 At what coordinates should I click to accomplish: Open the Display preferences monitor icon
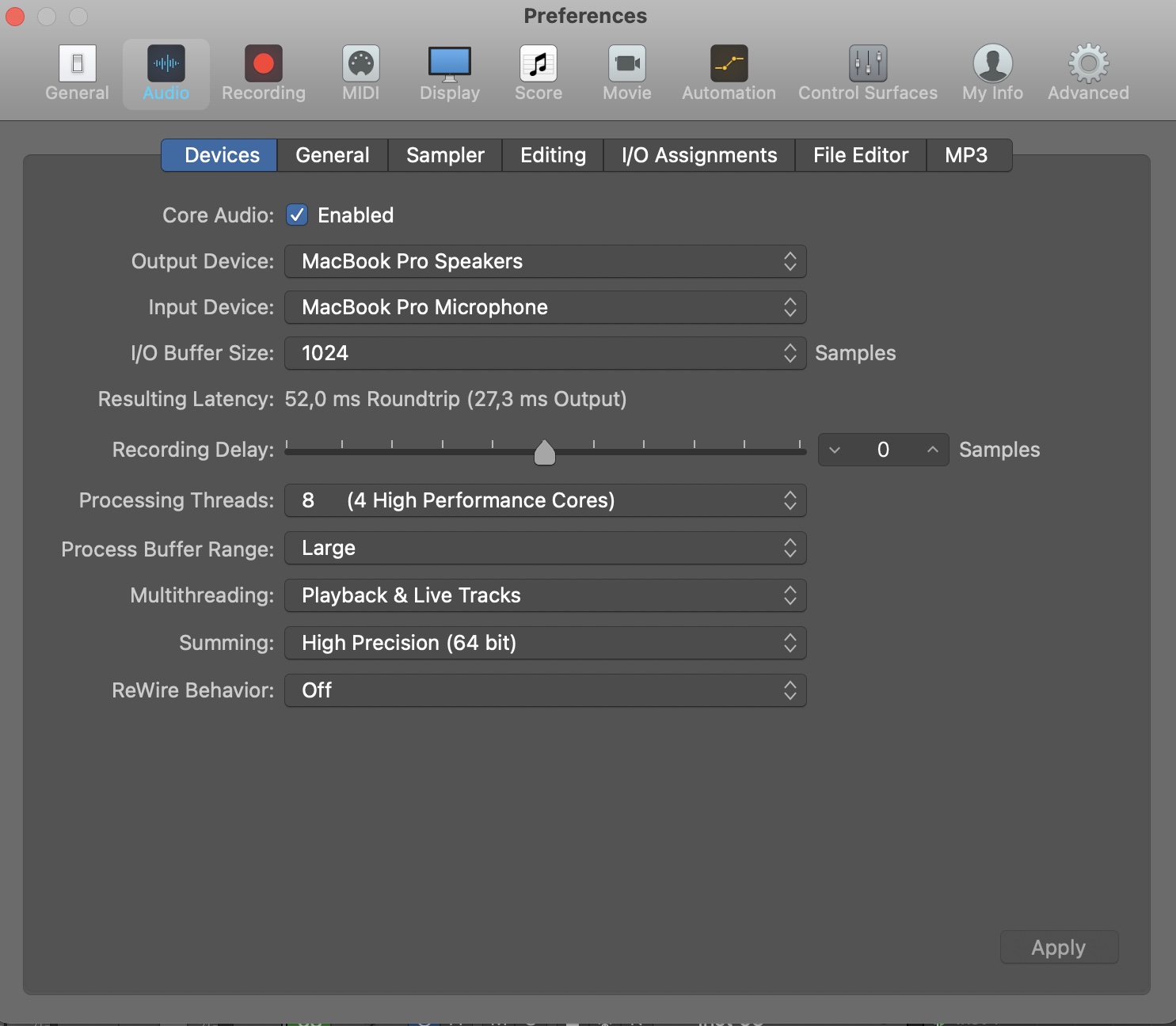pyautogui.click(x=450, y=63)
